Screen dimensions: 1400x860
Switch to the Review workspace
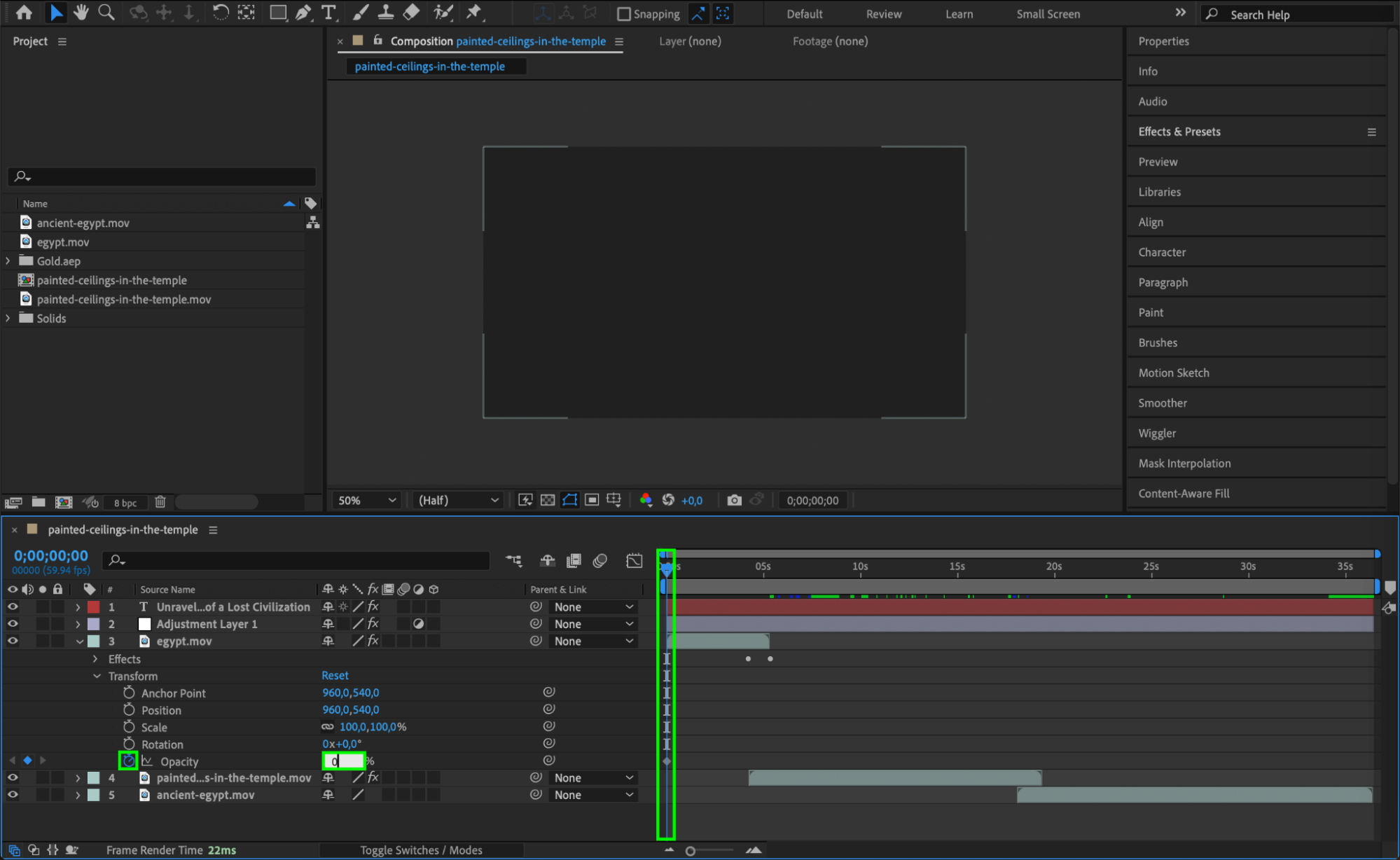coord(883,14)
